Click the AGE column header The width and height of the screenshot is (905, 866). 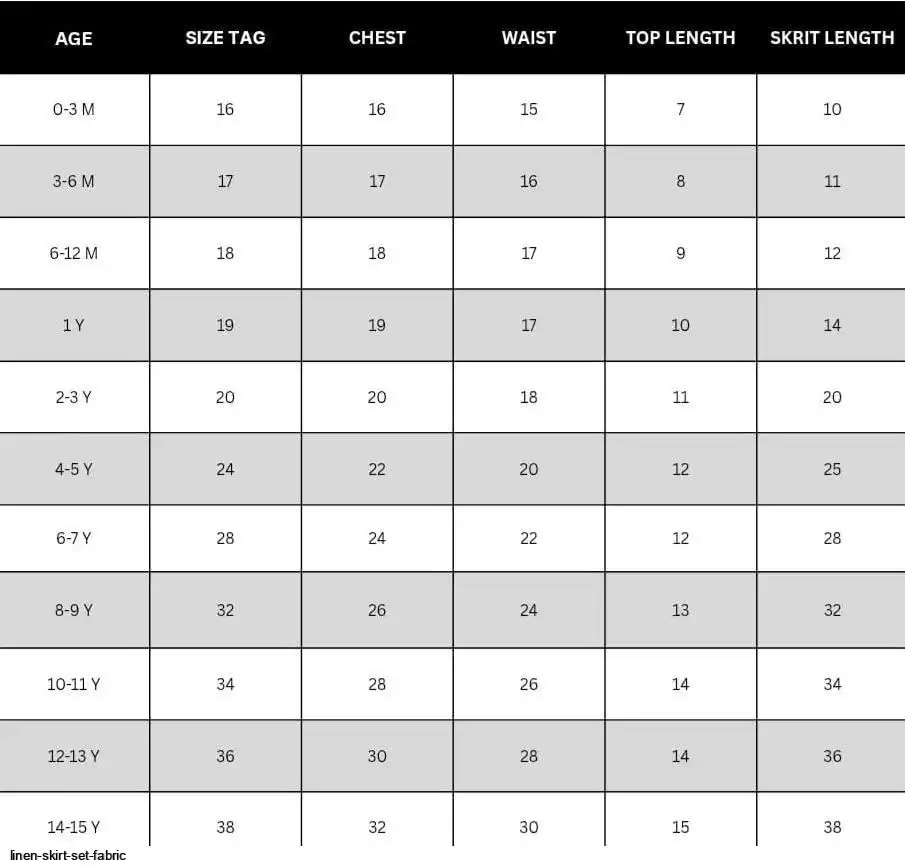(73, 39)
